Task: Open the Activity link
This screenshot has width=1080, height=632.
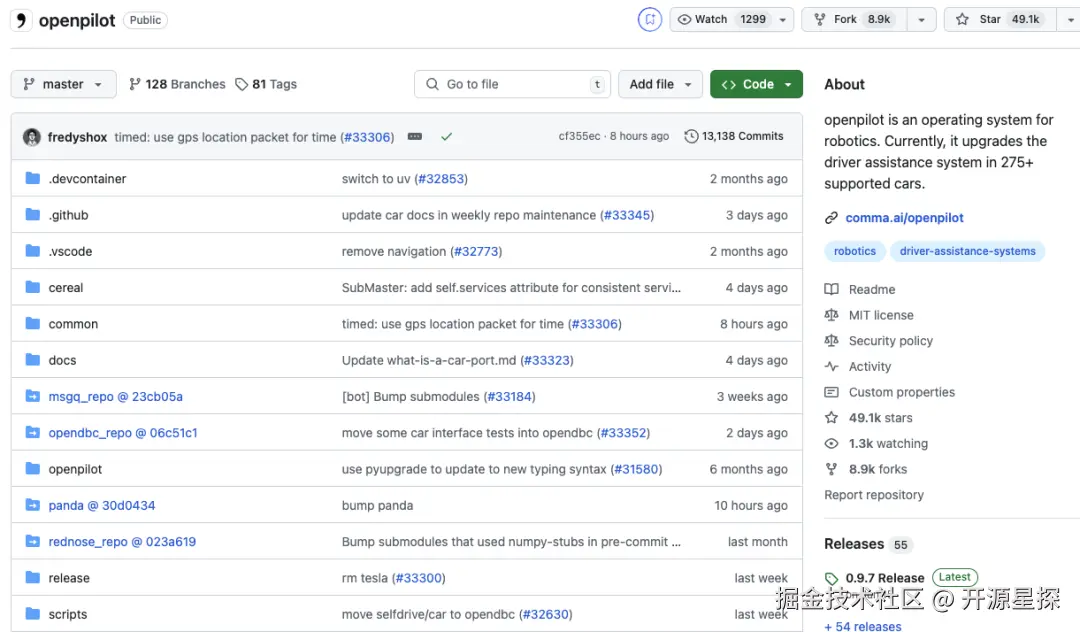Action: pos(869,366)
